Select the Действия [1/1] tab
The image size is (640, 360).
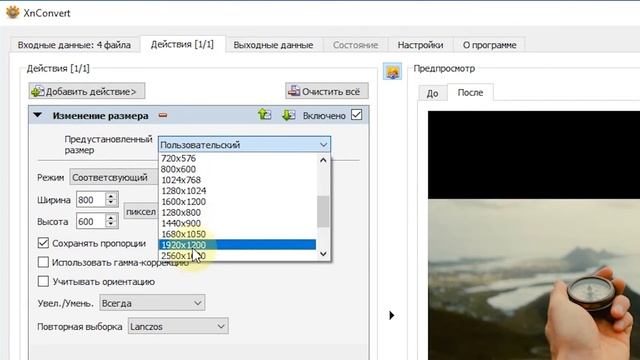pyautogui.click(x=182, y=44)
